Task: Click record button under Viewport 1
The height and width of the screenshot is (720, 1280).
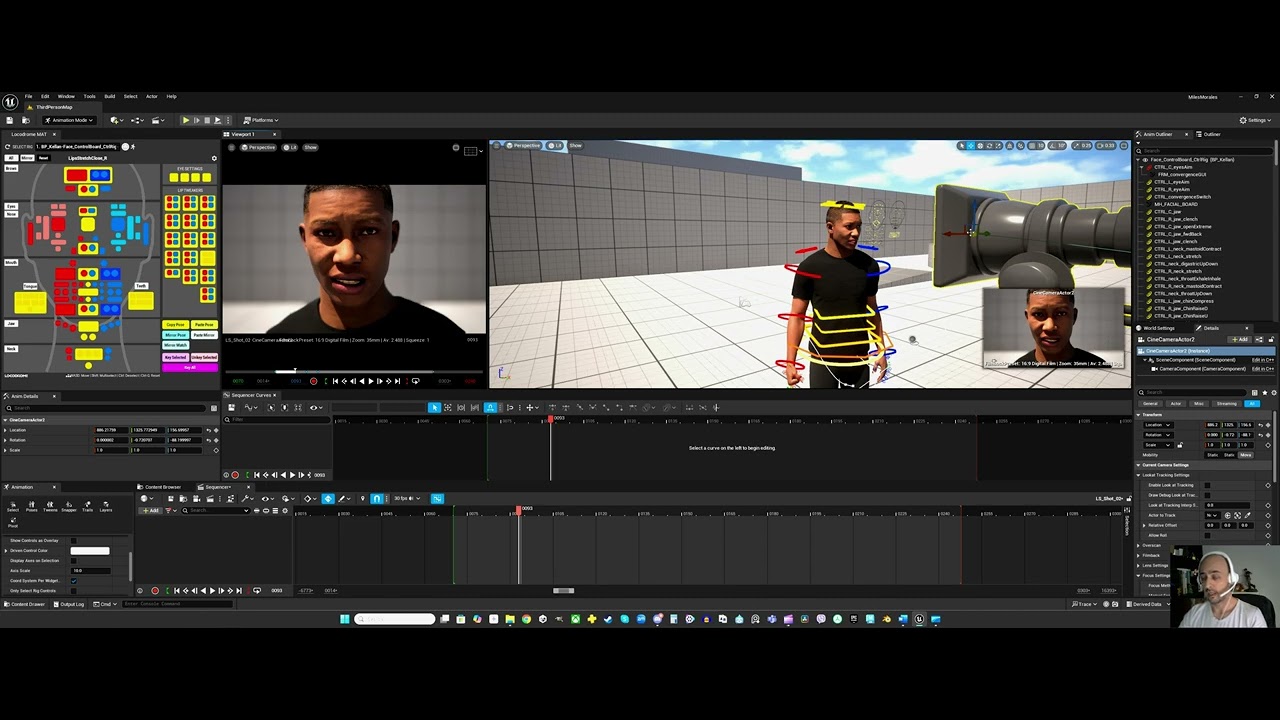Action: click(x=314, y=381)
